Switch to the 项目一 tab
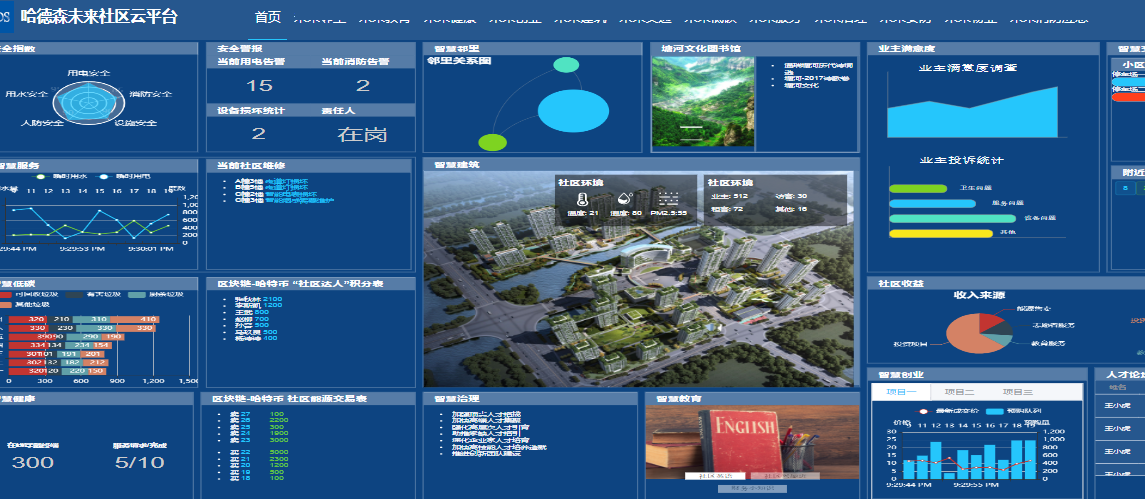1145x499 pixels. pyautogui.click(x=901, y=392)
